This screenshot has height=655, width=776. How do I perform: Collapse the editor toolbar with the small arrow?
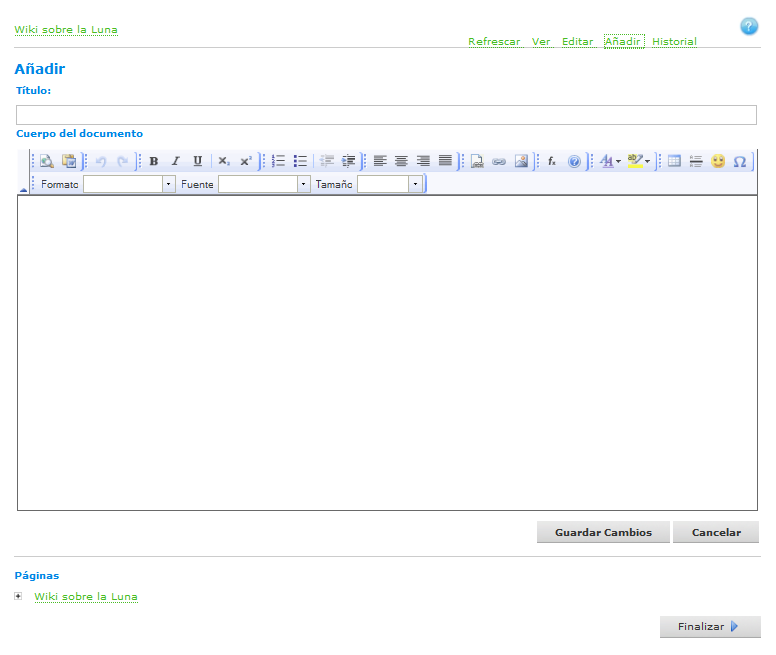pyautogui.click(x=23, y=189)
